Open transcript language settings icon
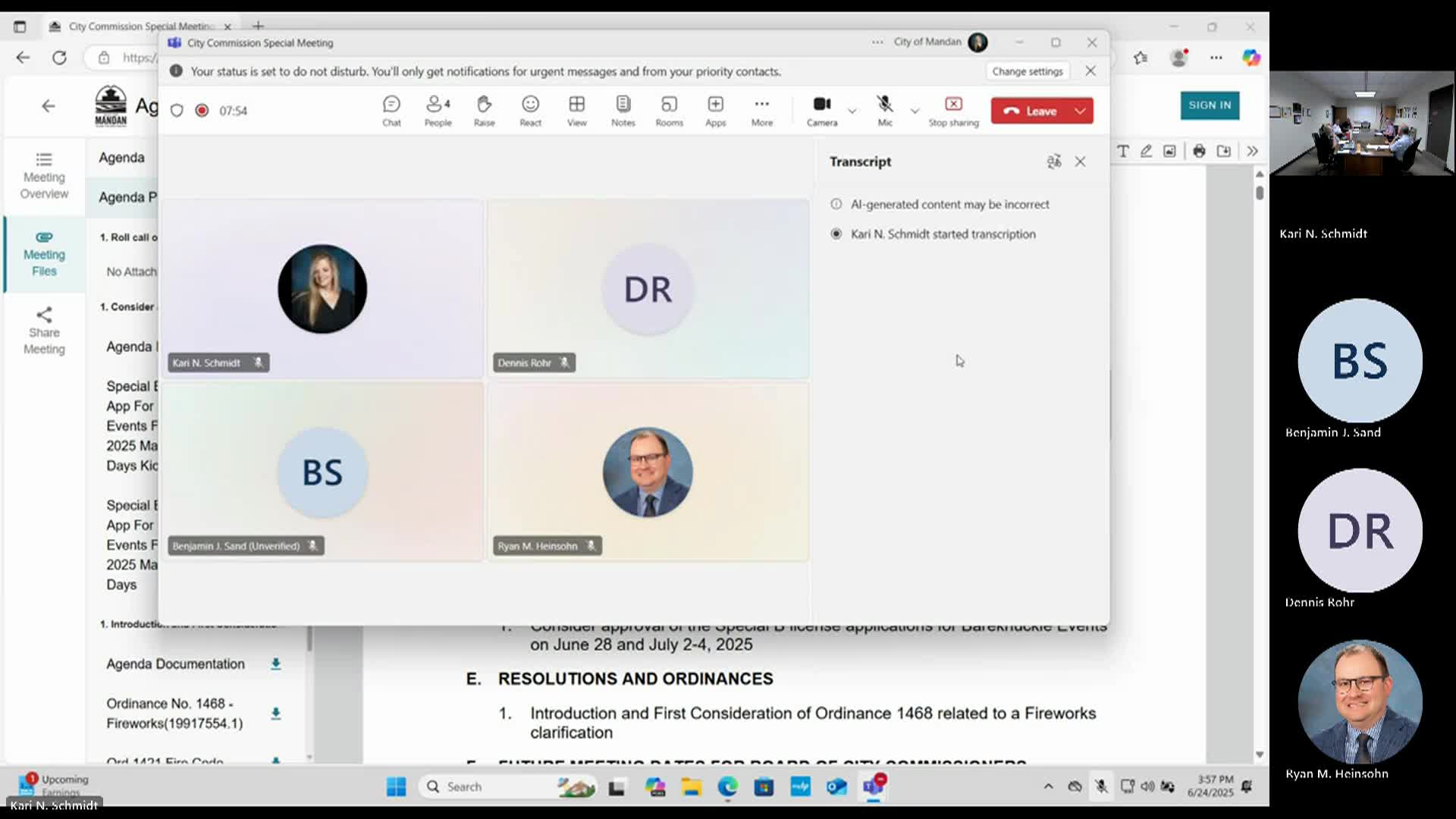The image size is (1456, 819). pos(1053,162)
